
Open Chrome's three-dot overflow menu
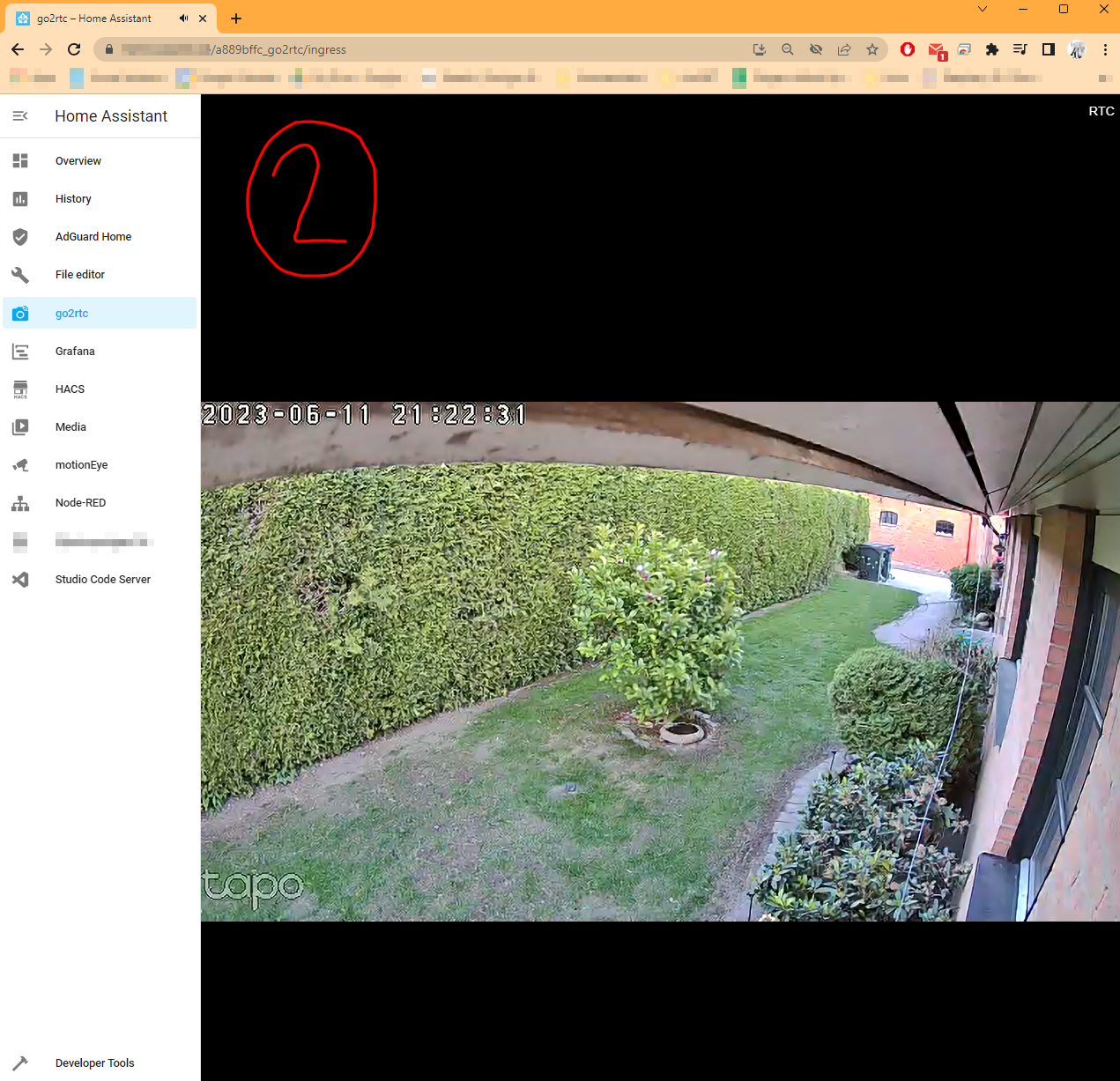point(1105,49)
